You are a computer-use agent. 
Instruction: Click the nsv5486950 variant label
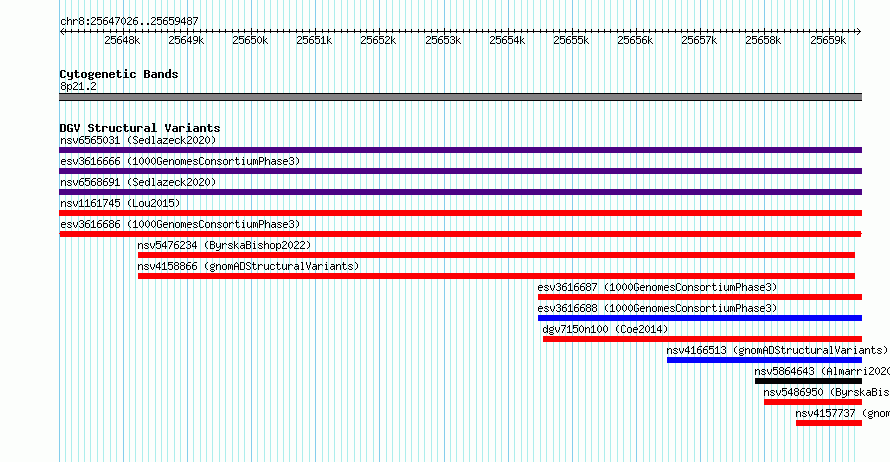pos(826,392)
